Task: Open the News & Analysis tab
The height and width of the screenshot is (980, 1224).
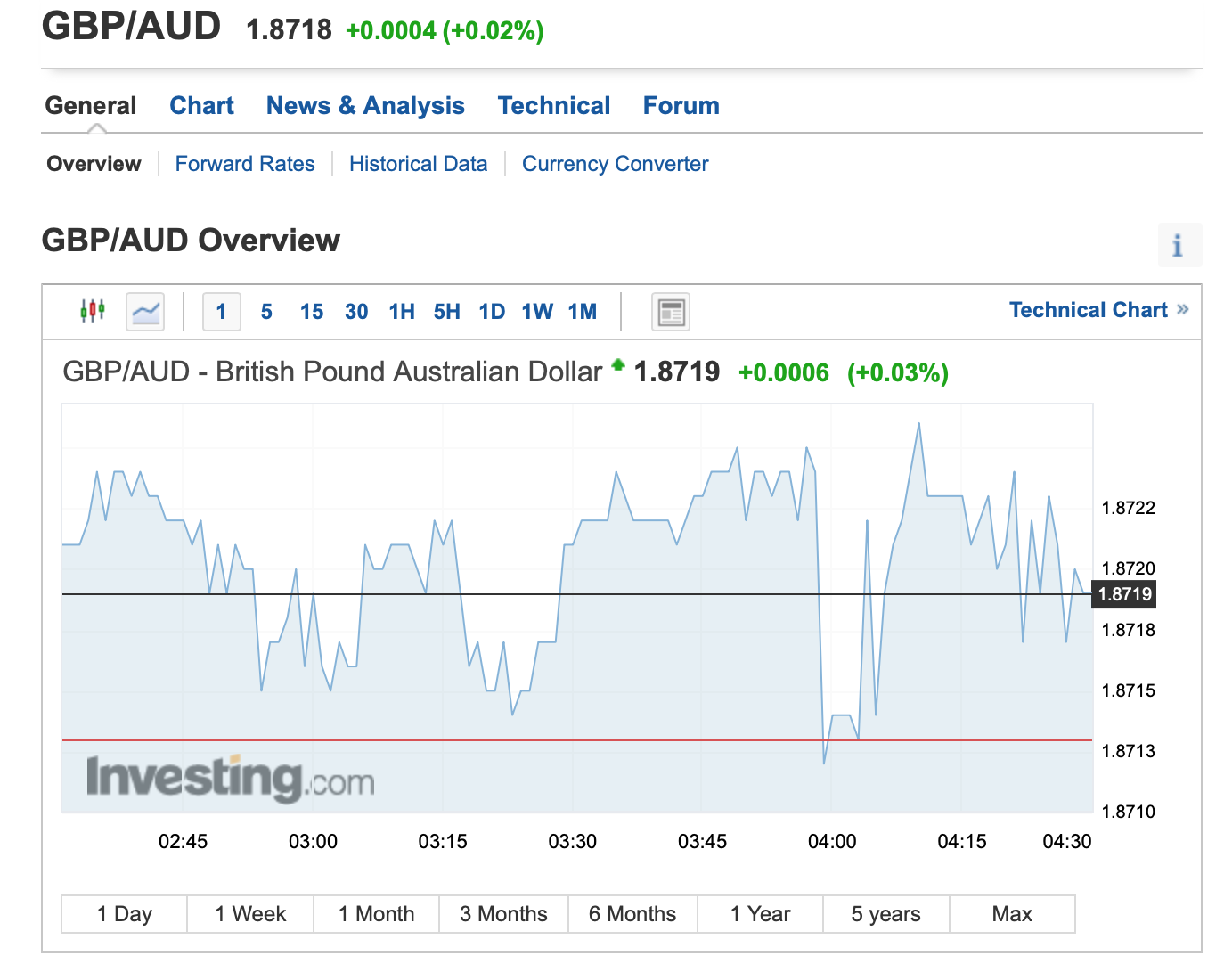Action: 365,105
